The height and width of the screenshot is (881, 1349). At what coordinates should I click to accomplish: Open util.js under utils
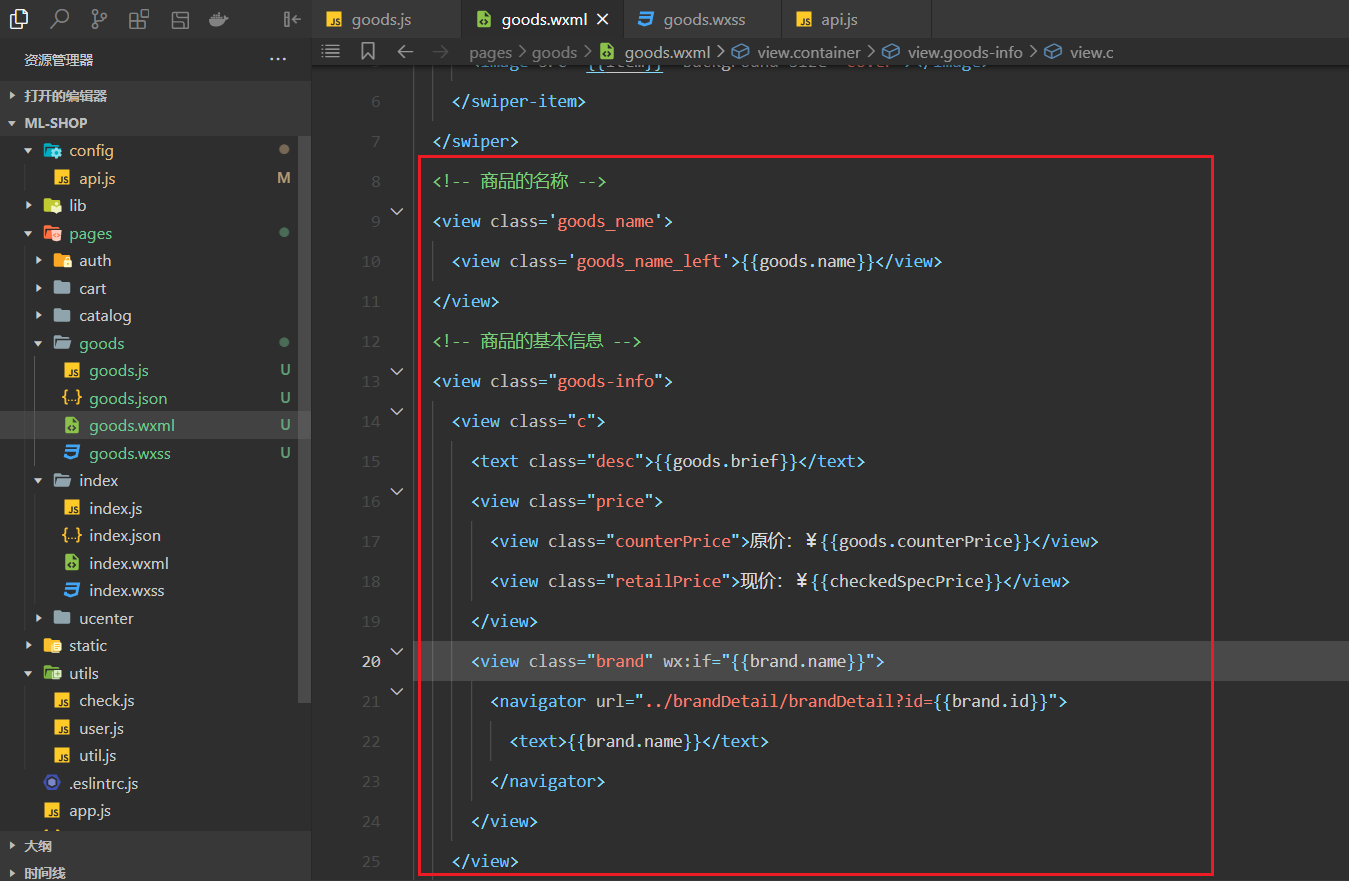tap(97, 756)
